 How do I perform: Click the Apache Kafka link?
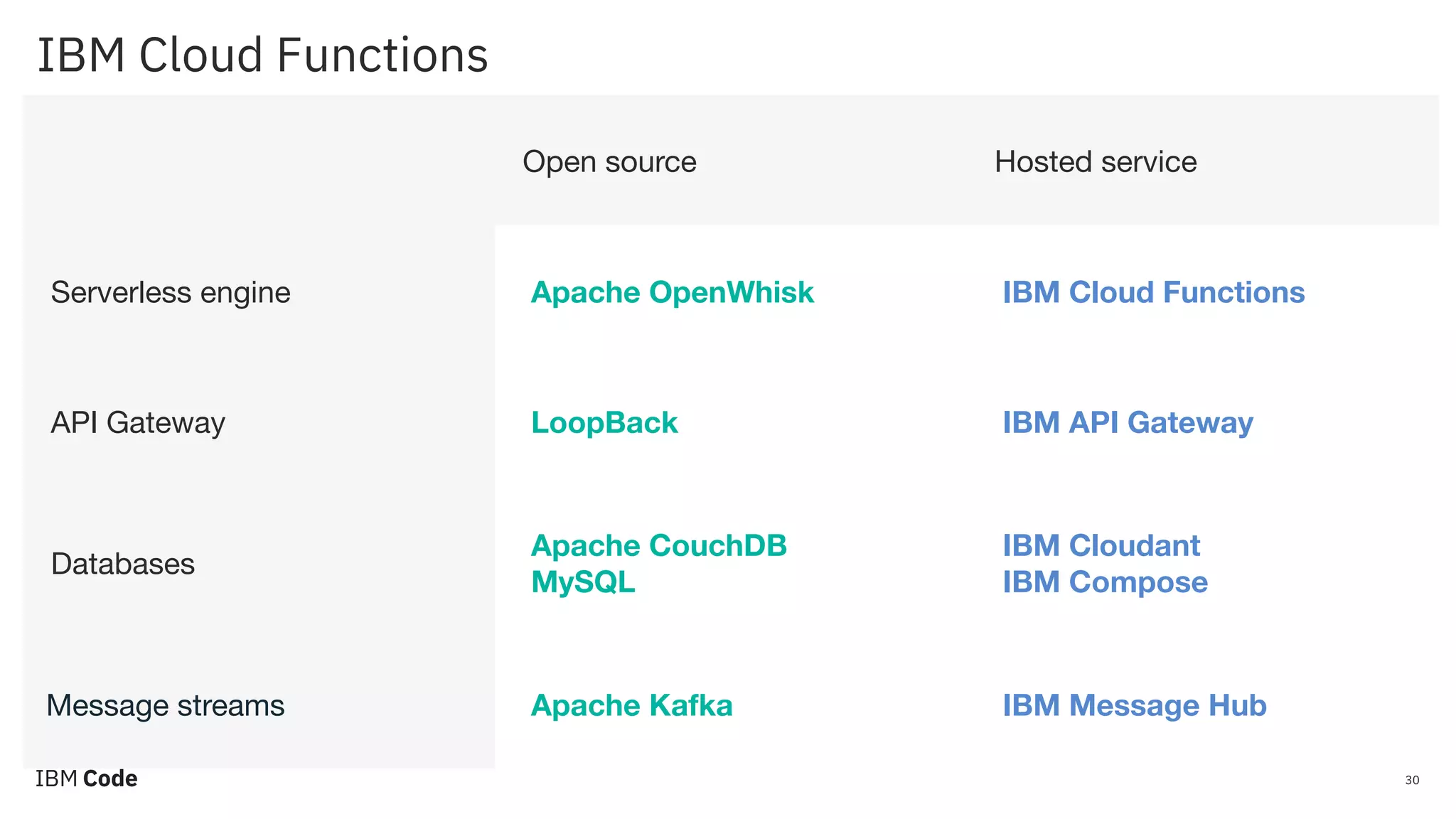[x=631, y=706]
